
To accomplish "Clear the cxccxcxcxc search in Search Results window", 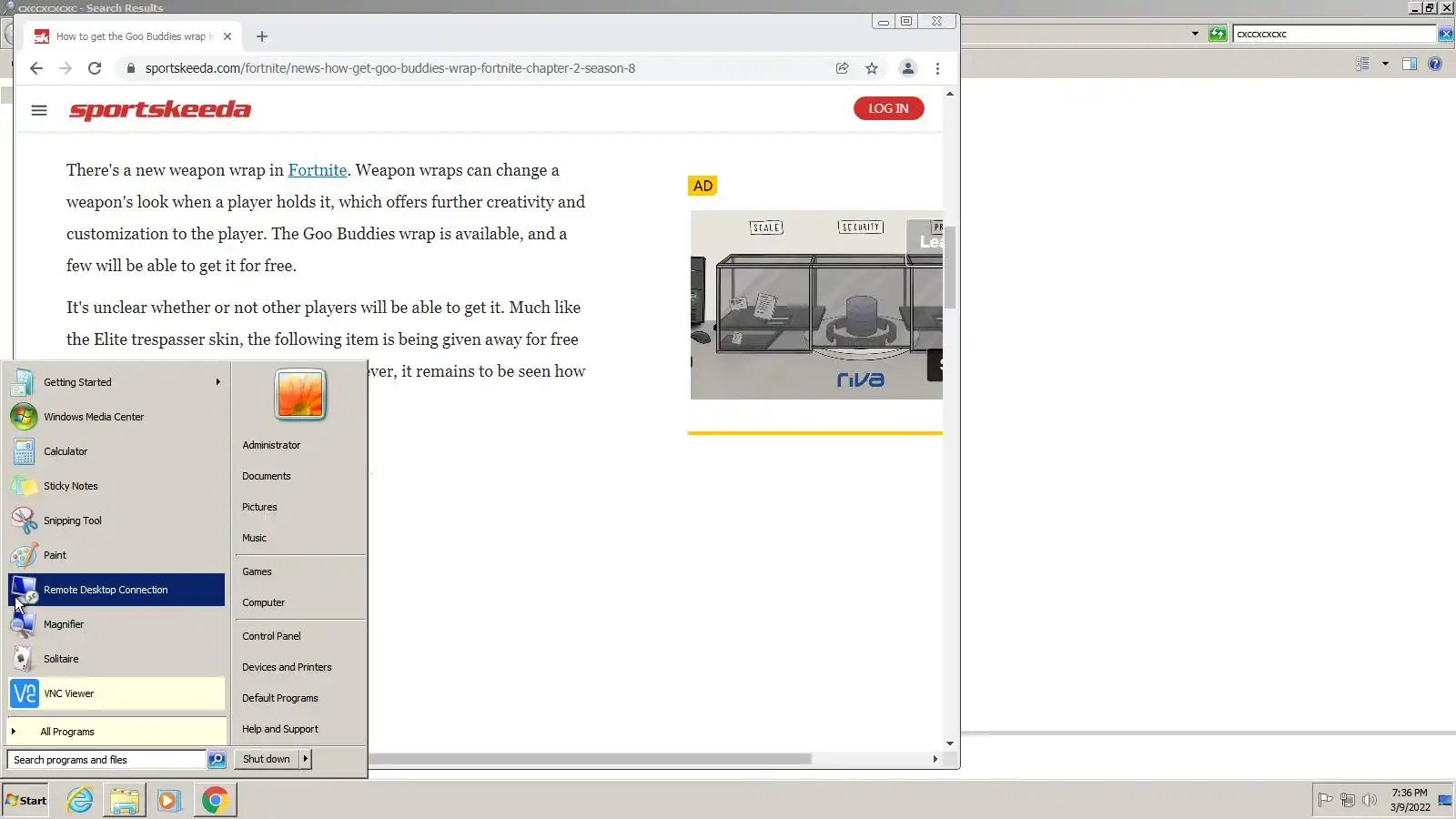I will (1445, 35).
